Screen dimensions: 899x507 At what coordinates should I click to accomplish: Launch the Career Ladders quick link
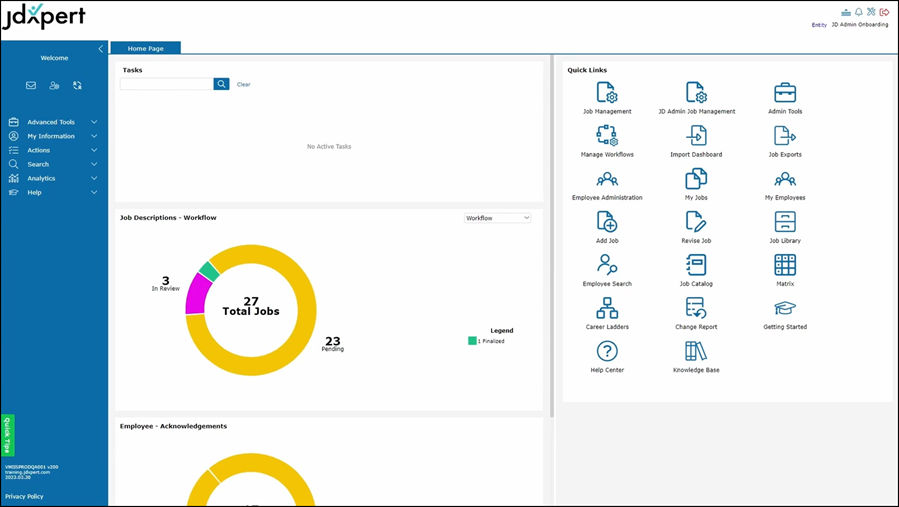click(x=607, y=308)
